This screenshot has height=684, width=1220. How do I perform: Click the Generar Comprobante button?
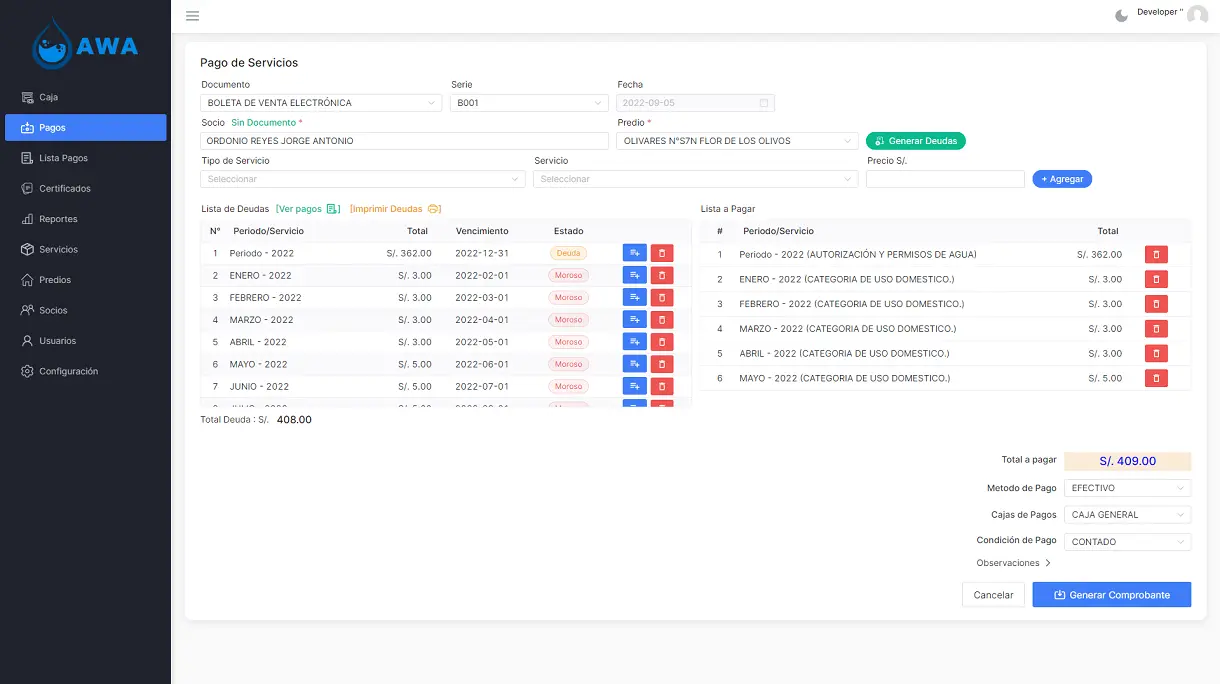pos(1111,595)
